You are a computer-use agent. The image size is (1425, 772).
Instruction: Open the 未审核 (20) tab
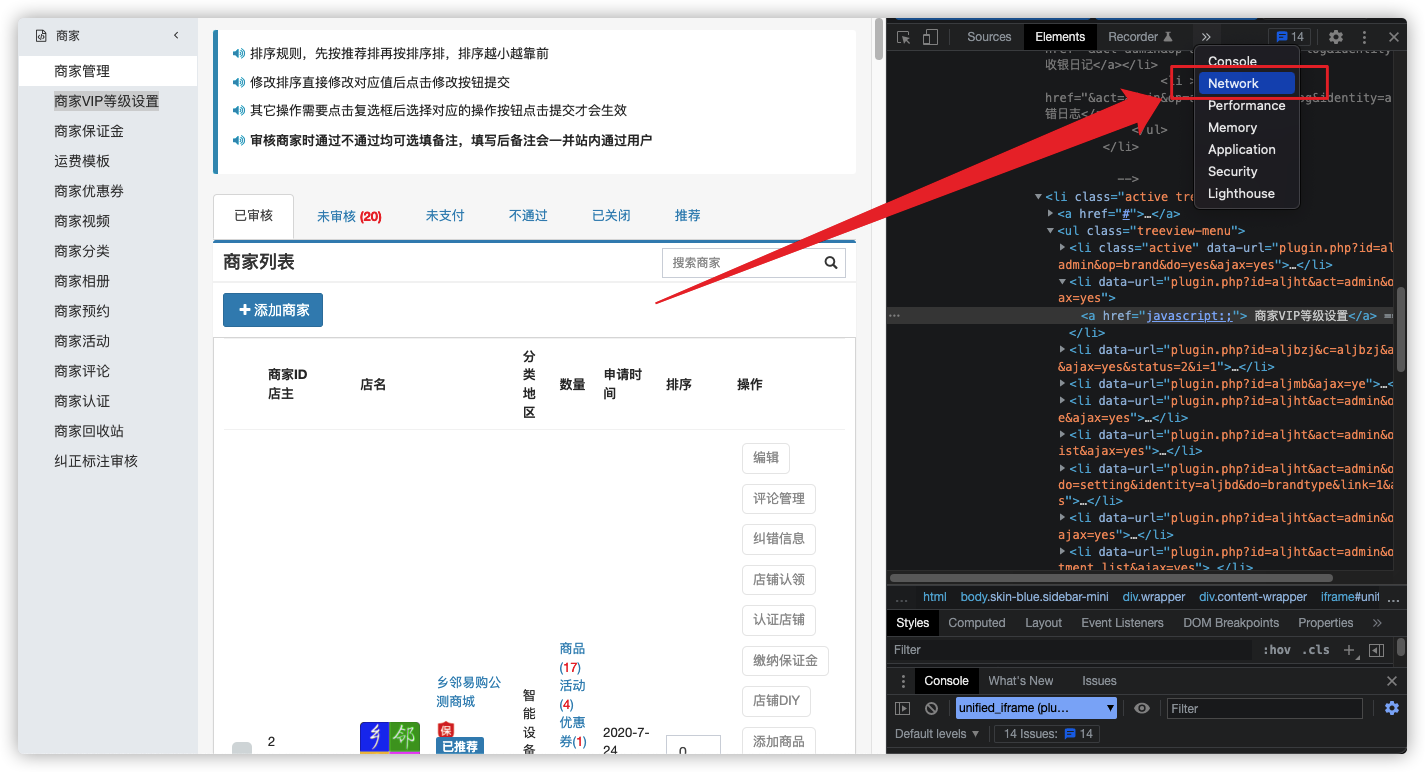tap(349, 216)
